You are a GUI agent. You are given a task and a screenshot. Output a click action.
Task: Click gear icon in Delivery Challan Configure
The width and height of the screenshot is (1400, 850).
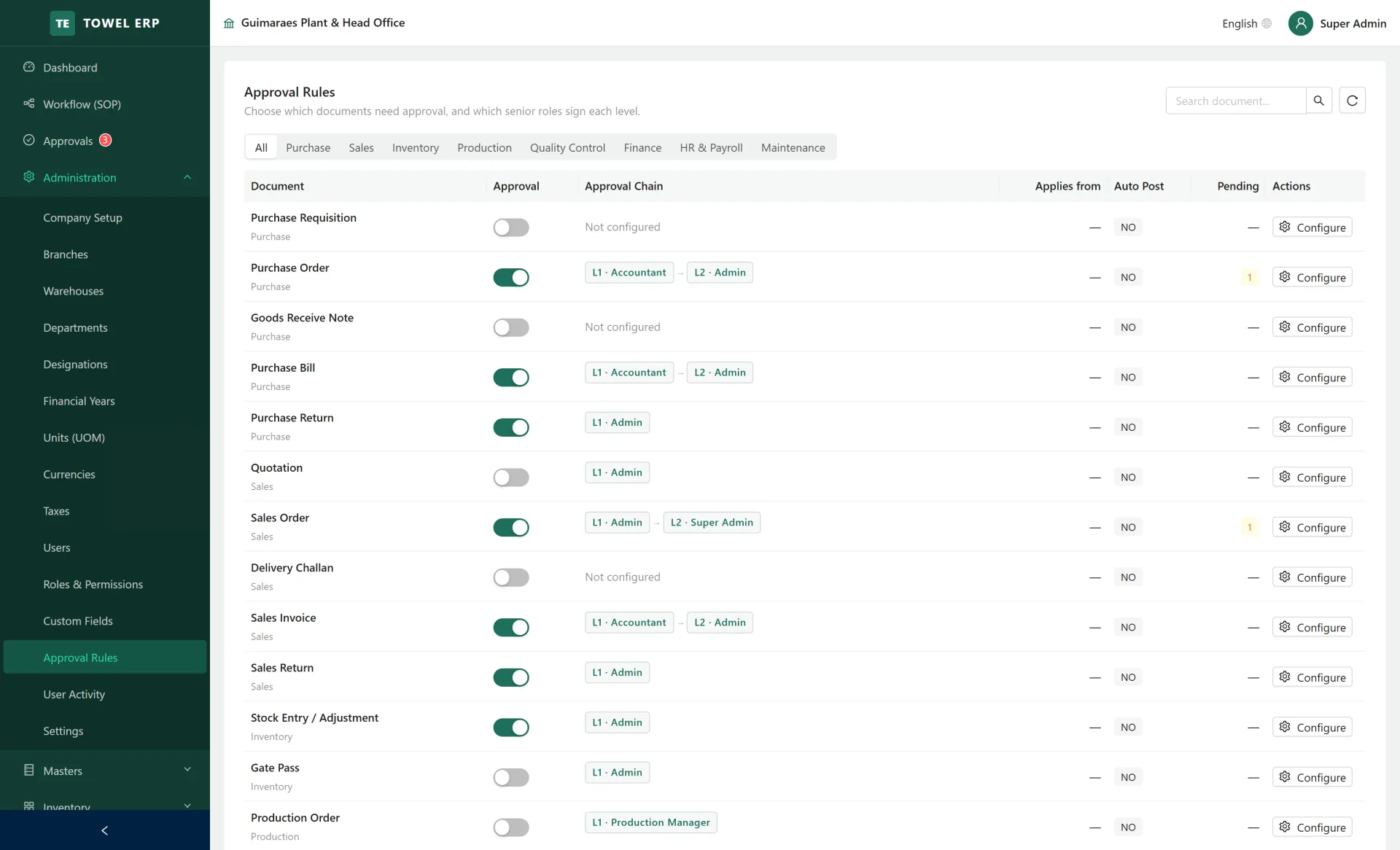(1285, 577)
